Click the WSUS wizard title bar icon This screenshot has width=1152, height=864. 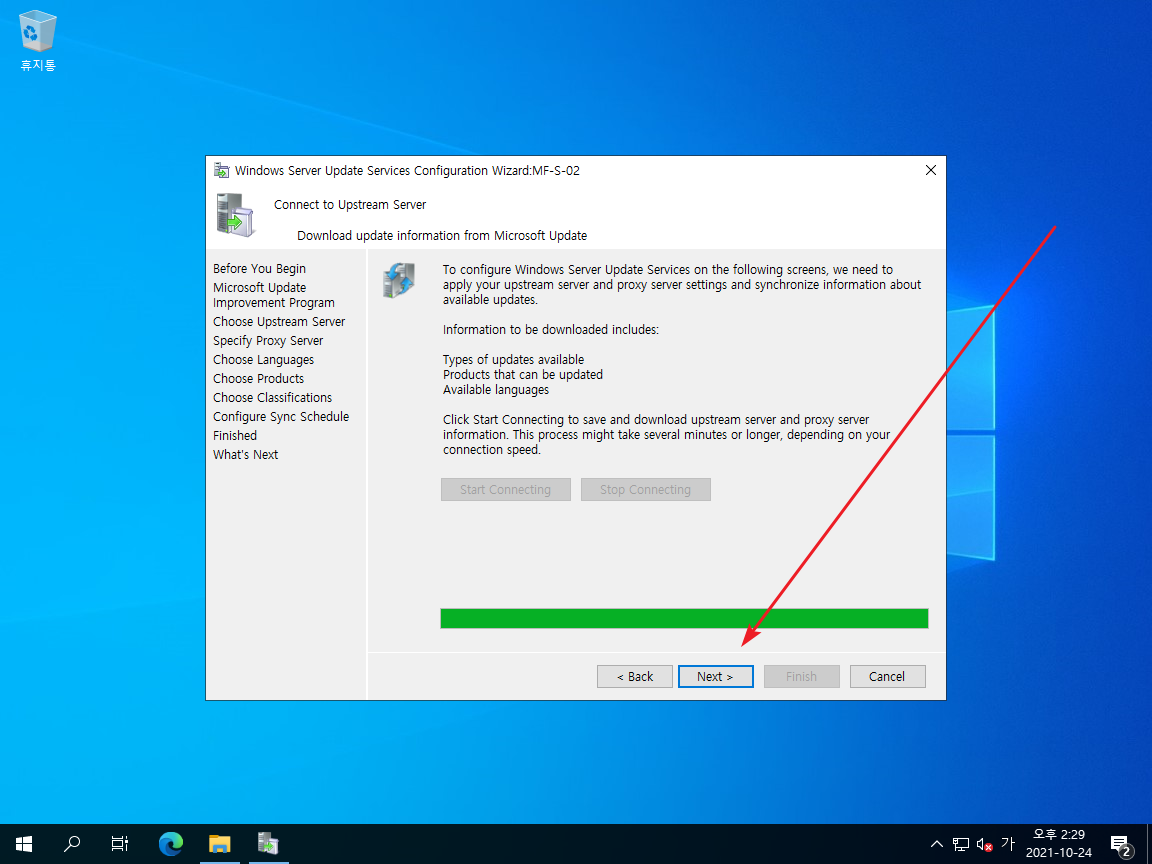point(221,170)
